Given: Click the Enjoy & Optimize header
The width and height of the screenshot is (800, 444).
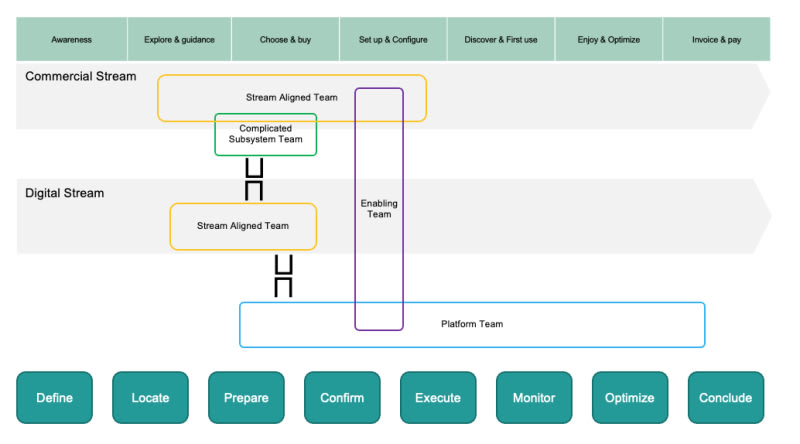Looking at the screenshot, I should point(609,39).
